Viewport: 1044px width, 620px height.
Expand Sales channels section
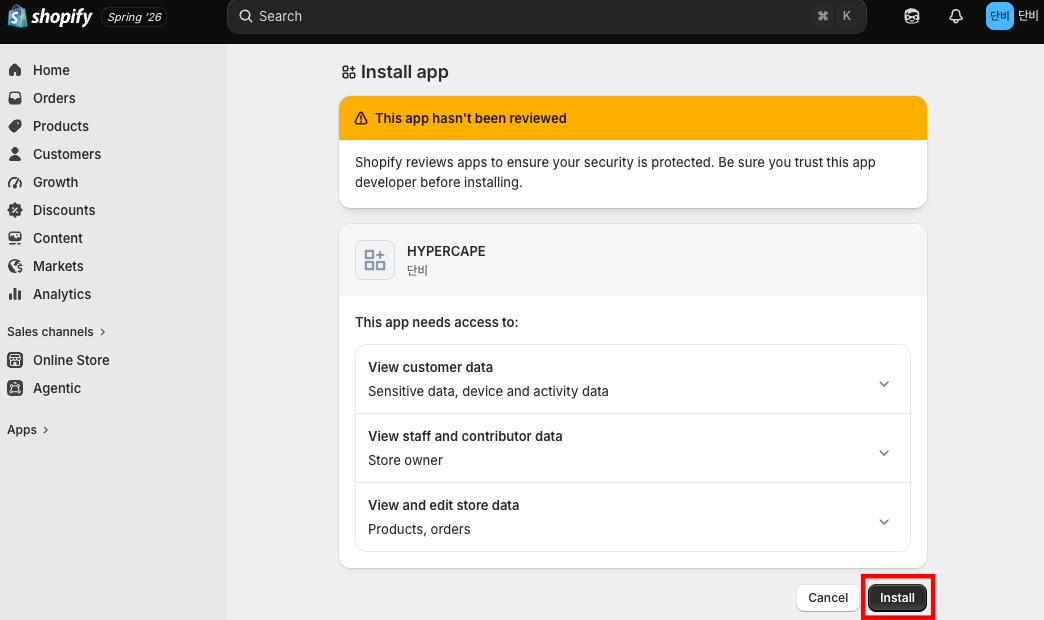57,331
